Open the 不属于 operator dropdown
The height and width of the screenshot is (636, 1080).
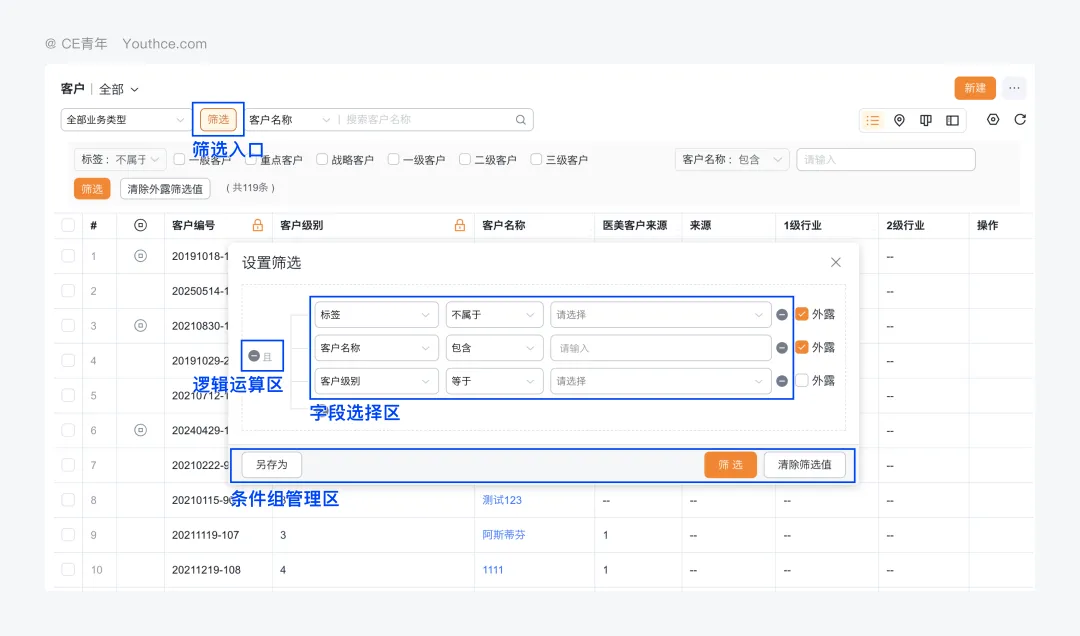pyautogui.click(x=494, y=314)
